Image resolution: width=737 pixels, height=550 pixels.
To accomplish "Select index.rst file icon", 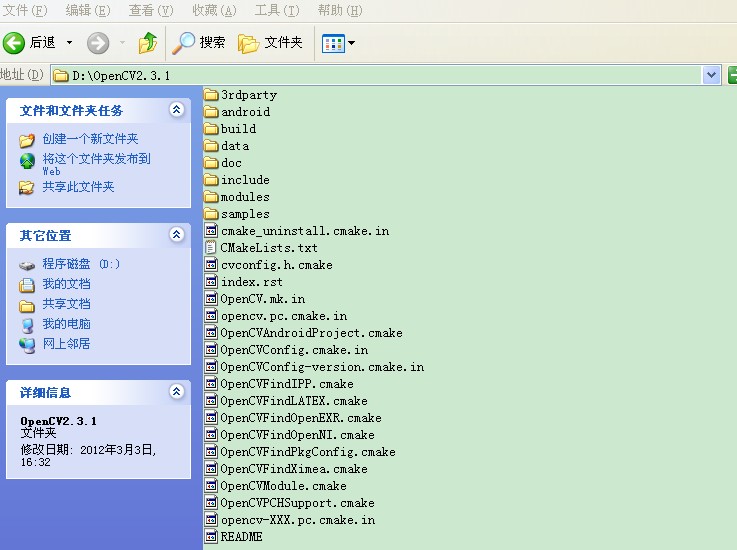I will 212,282.
